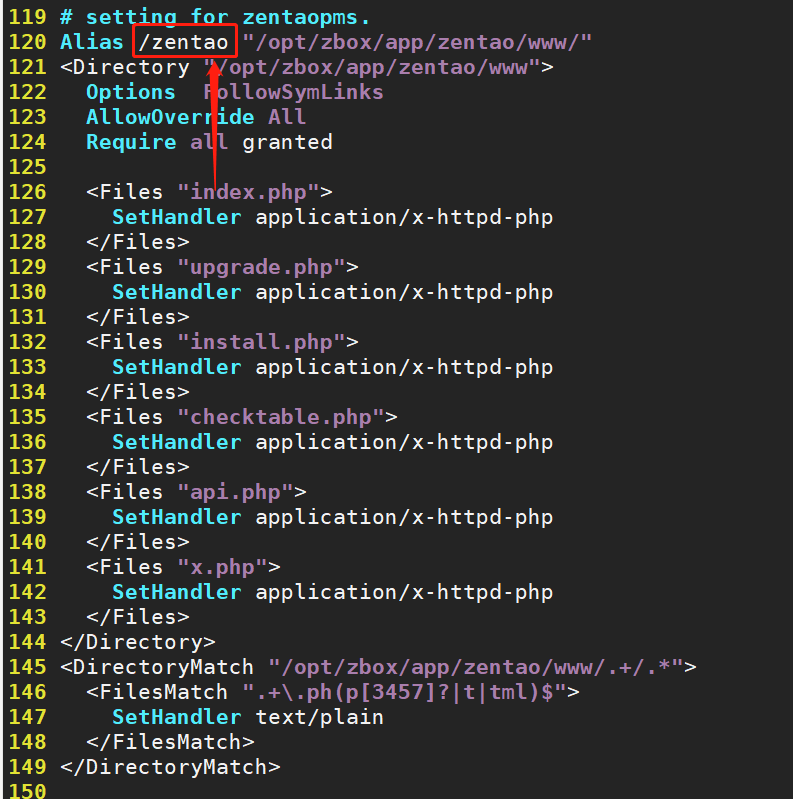Click the "checktable.php" file name
Screen dimensions: 793x799
point(281,416)
